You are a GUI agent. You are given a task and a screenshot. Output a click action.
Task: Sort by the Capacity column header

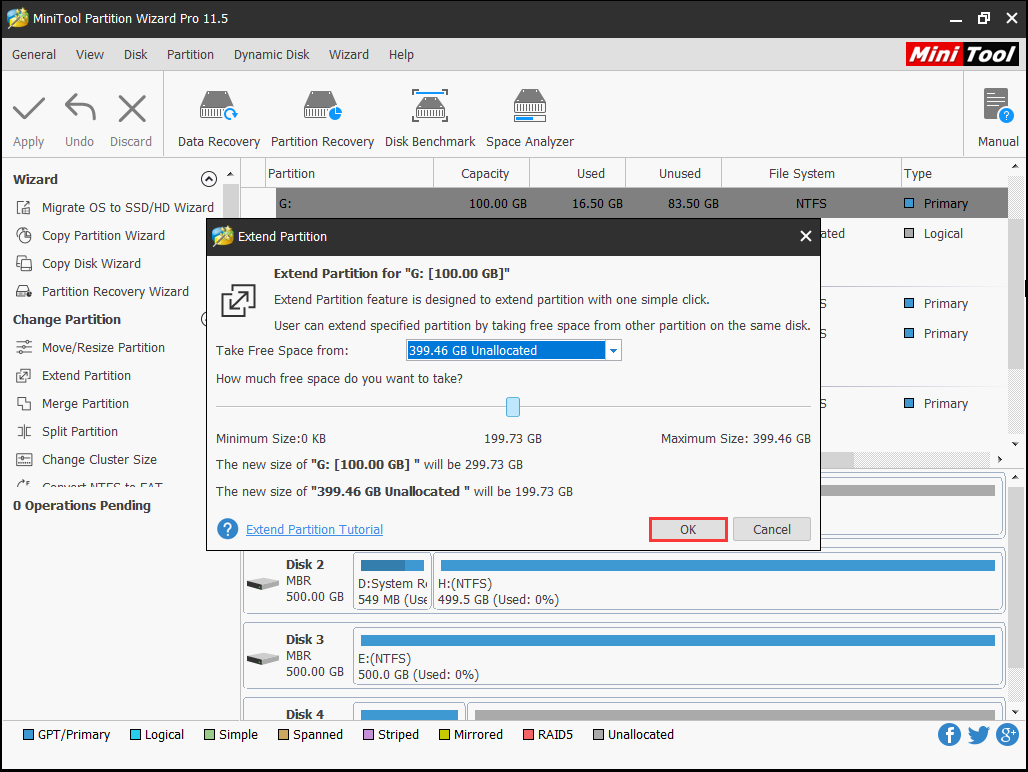tap(482, 174)
